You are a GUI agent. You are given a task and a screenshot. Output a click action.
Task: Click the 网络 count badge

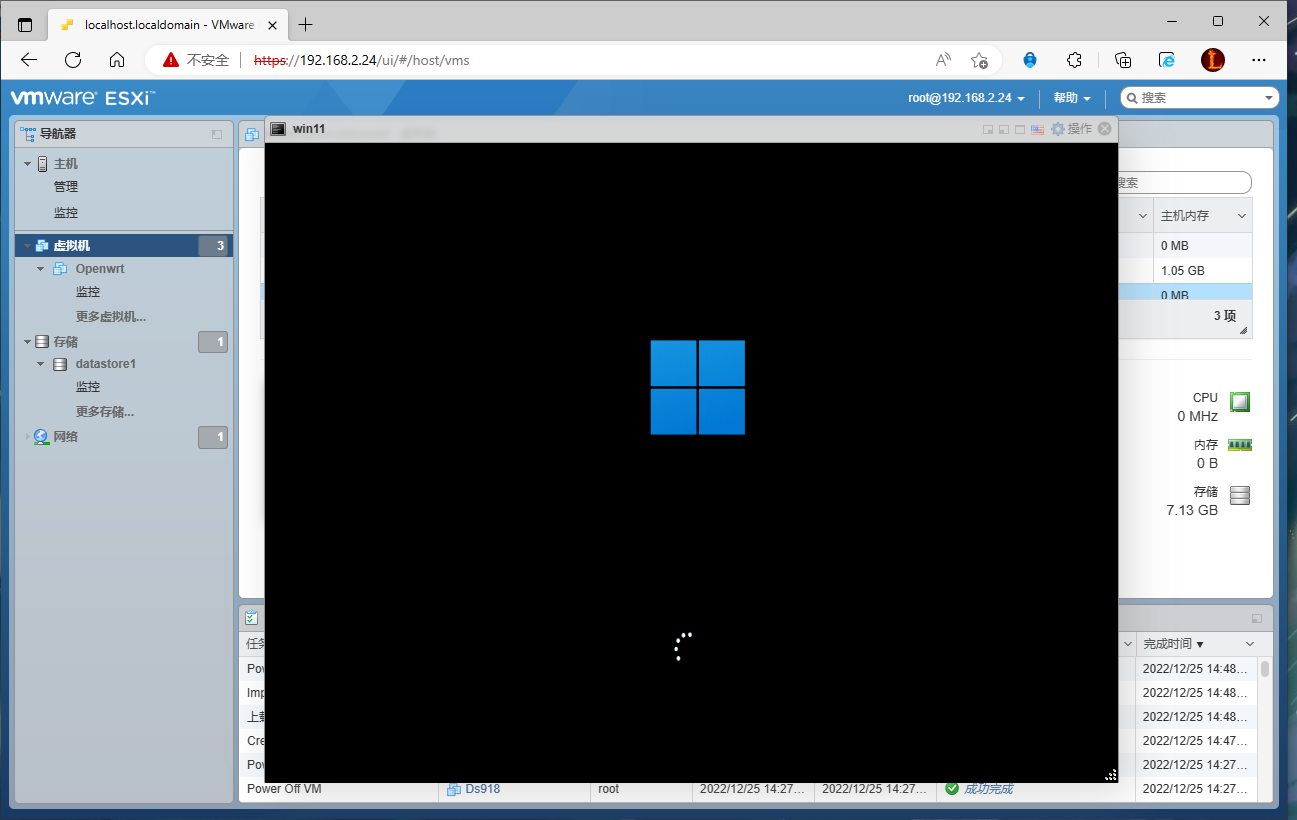point(213,437)
